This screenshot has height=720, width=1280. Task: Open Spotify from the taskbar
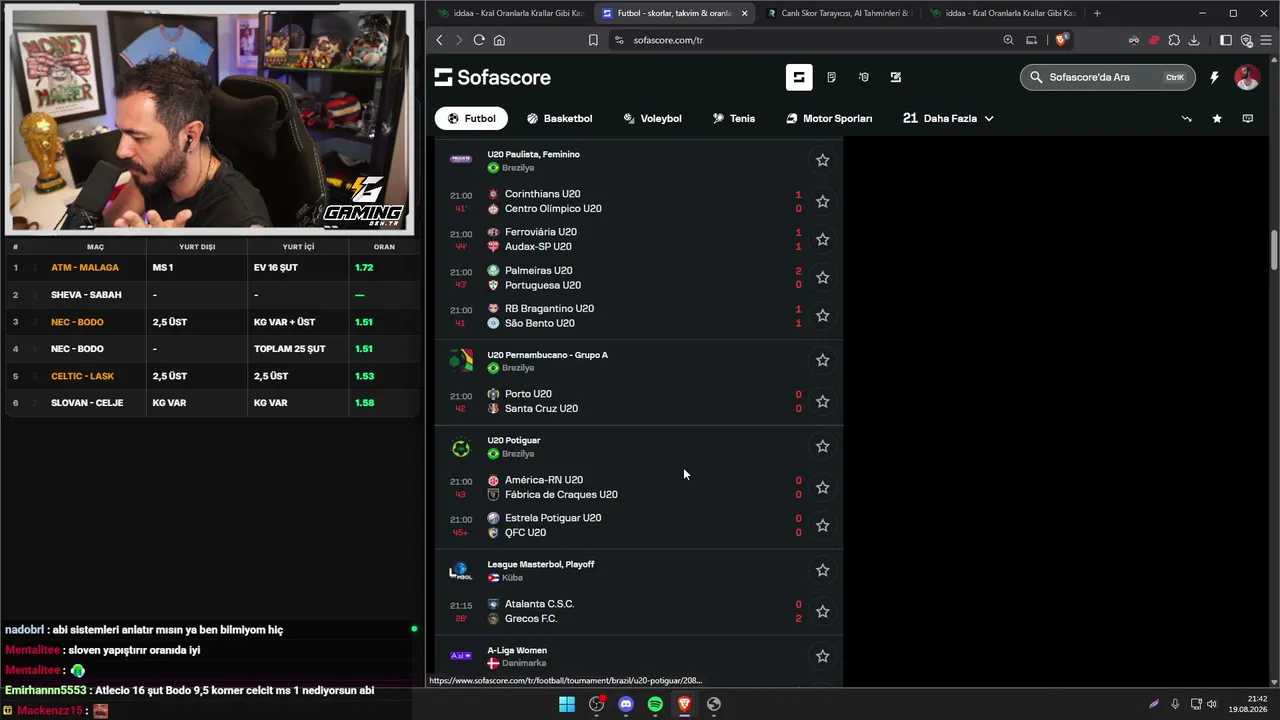point(655,704)
